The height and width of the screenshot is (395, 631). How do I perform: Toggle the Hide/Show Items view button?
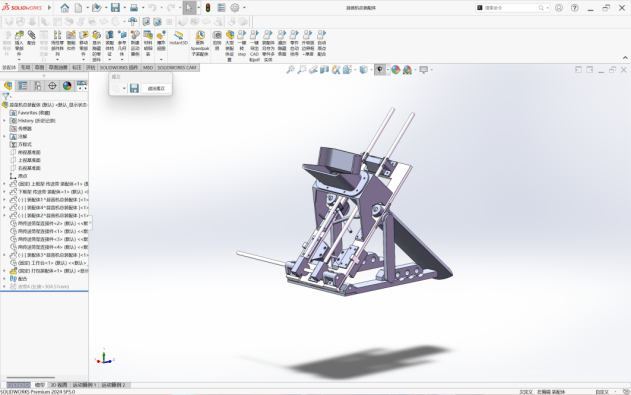point(379,70)
